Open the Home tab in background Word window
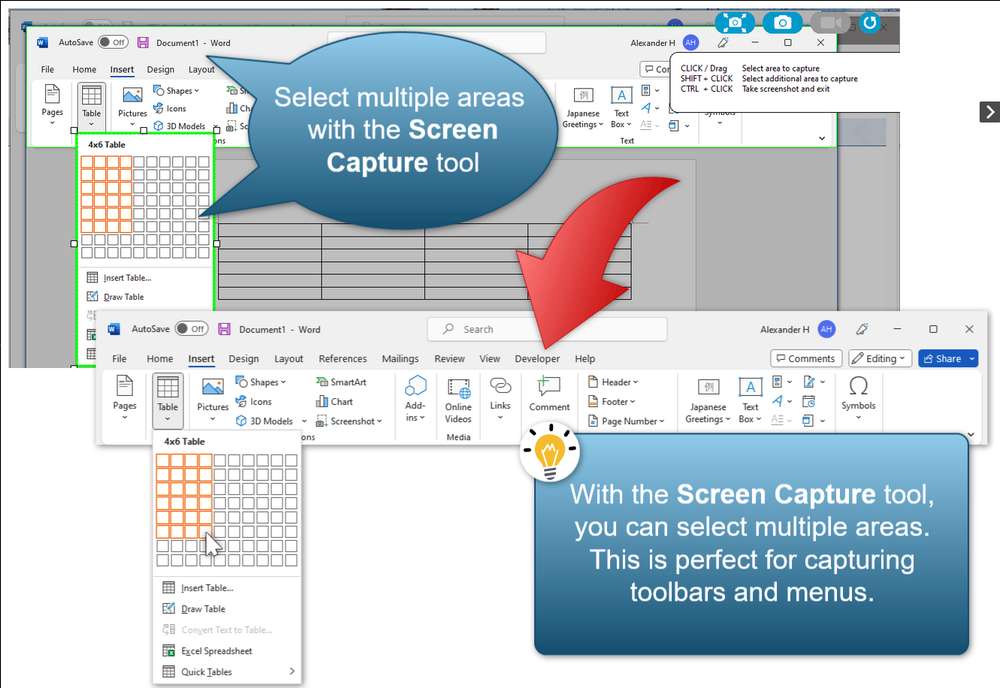 click(x=84, y=69)
